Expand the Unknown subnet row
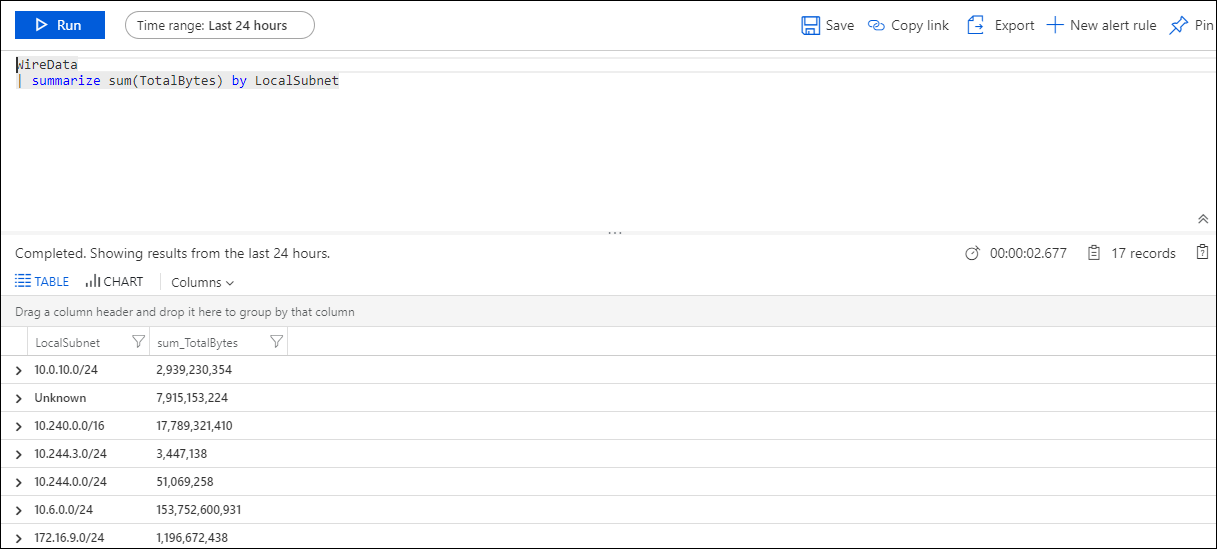This screenshot has height=549, width=1217. [x=18, y=398]
